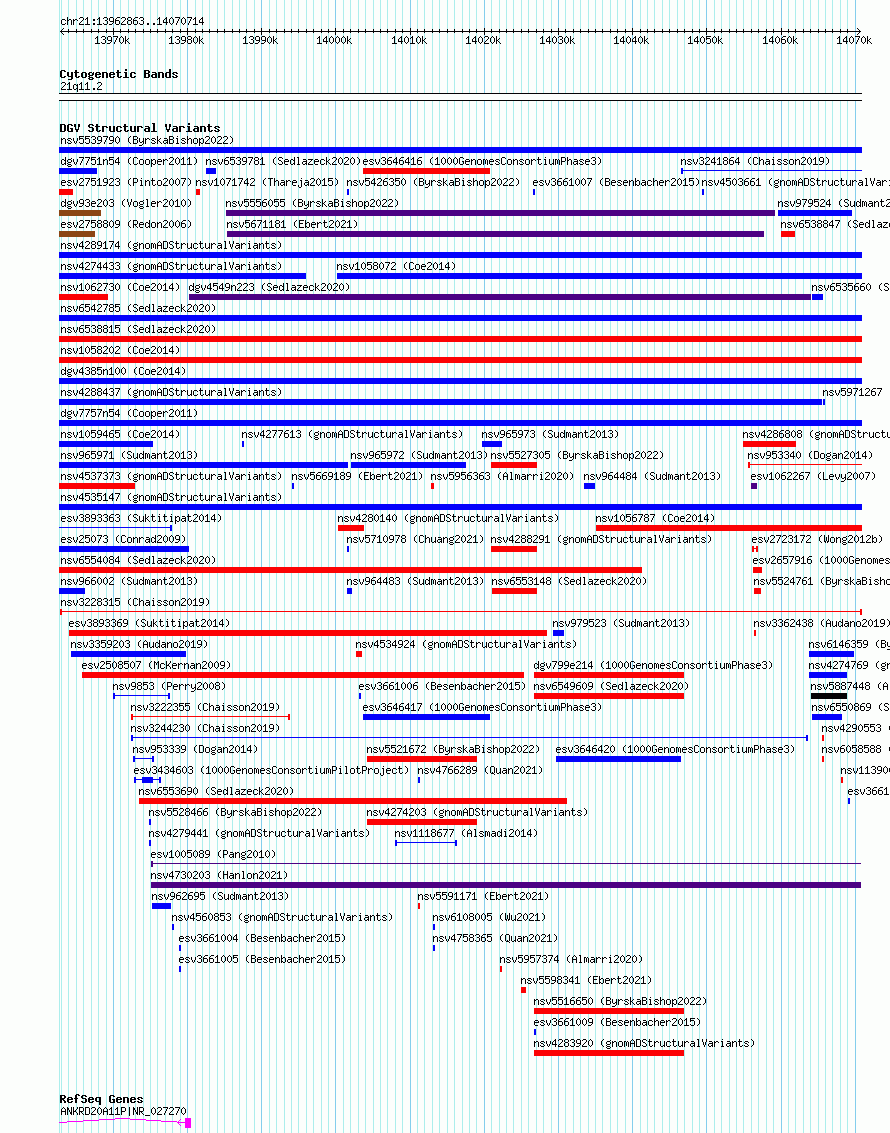Open nsv3241864 (Chaisson2019) variant label

755,161
